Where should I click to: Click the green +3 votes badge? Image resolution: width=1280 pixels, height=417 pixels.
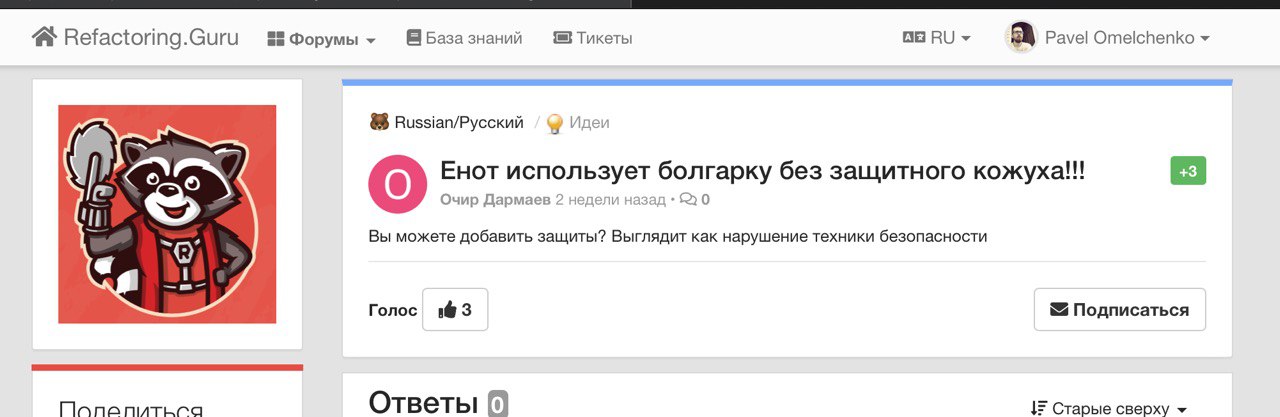pos(1188,171)
